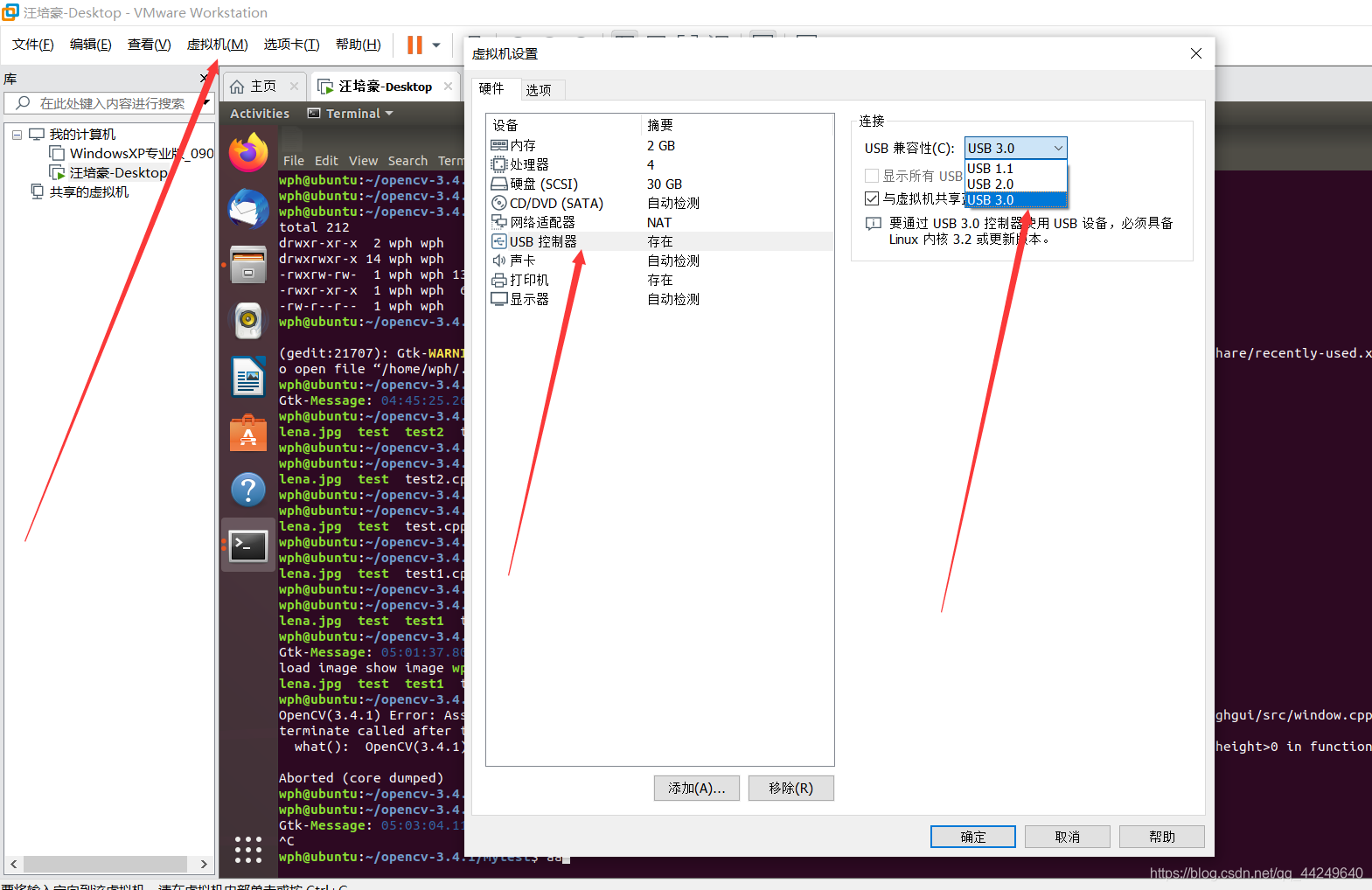Click the VMware pause button icon

[414, 45]
